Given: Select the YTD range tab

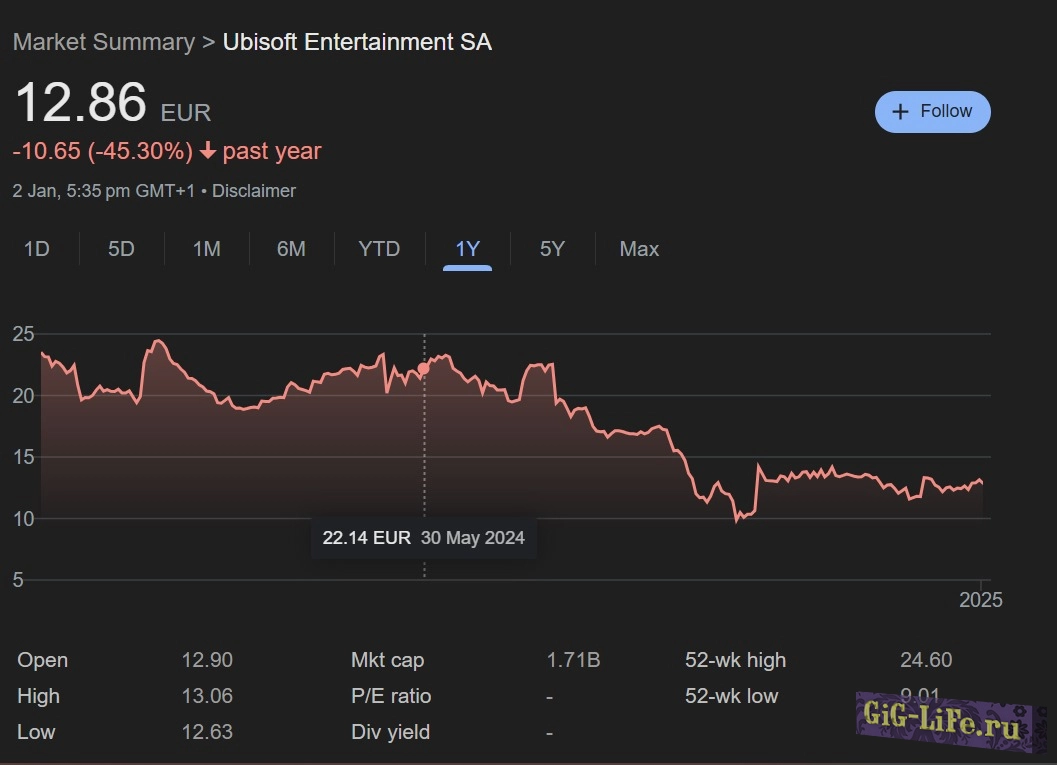Looking at the screenshot, I should point(379,249).
